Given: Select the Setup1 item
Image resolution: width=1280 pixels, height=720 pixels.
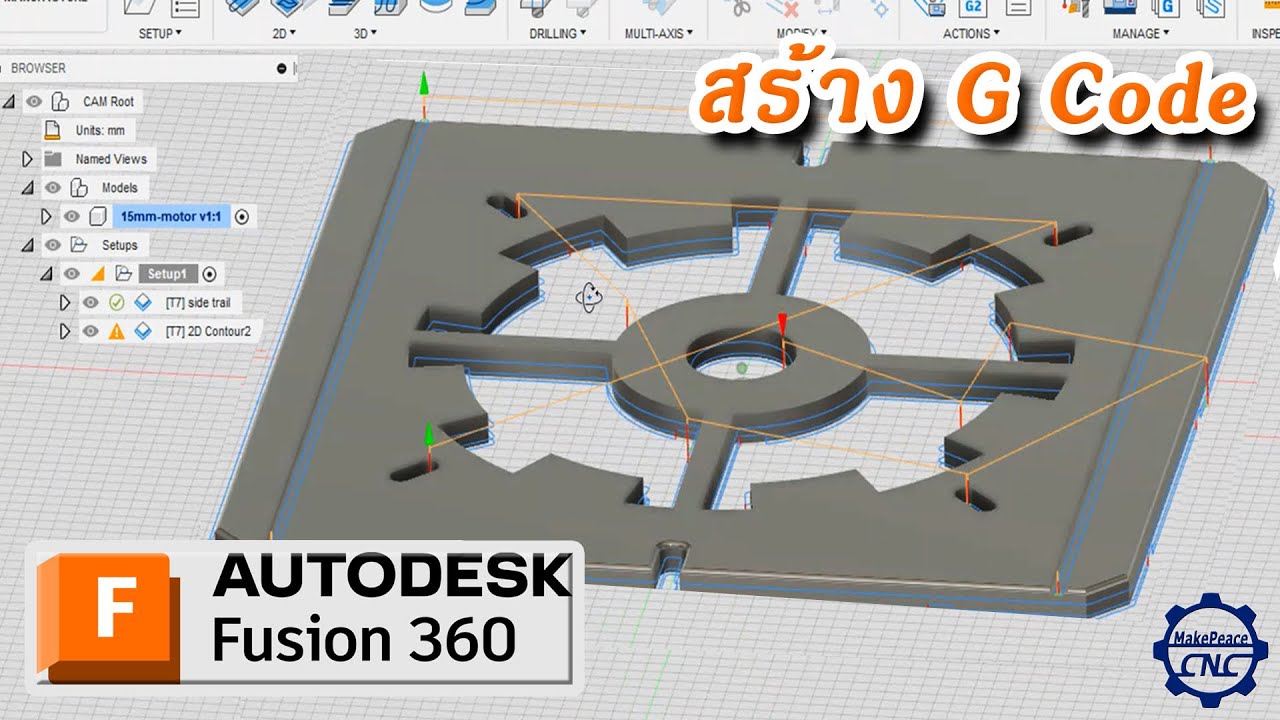Looking at the screenshot, I should 166,273.
